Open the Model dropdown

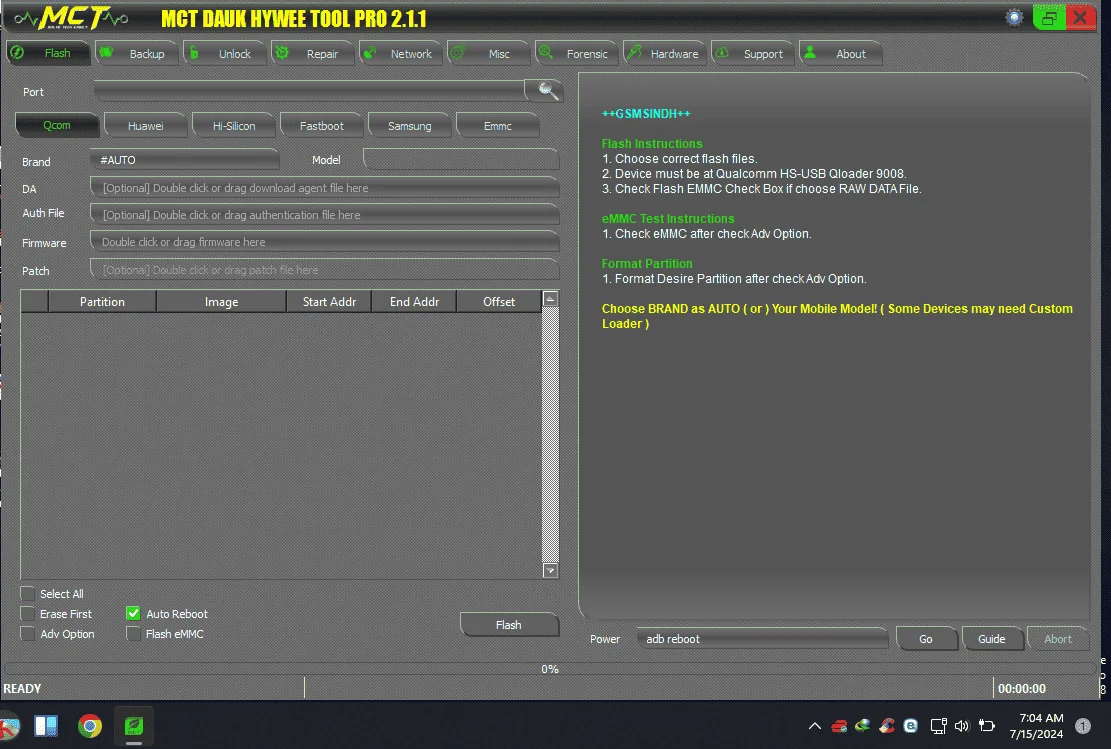coord(461,159)
